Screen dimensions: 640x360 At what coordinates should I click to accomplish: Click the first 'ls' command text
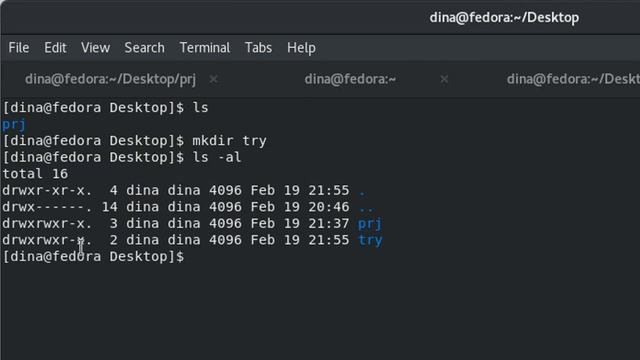pyautogui.click(x=200, y=108)
